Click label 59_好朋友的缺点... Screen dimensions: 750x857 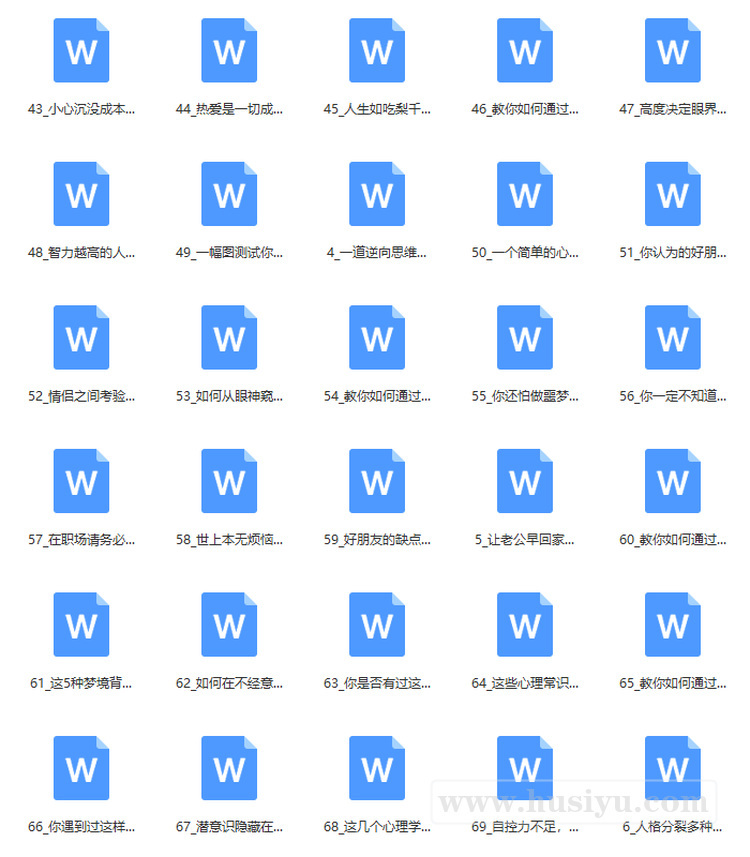coord(377,540)
